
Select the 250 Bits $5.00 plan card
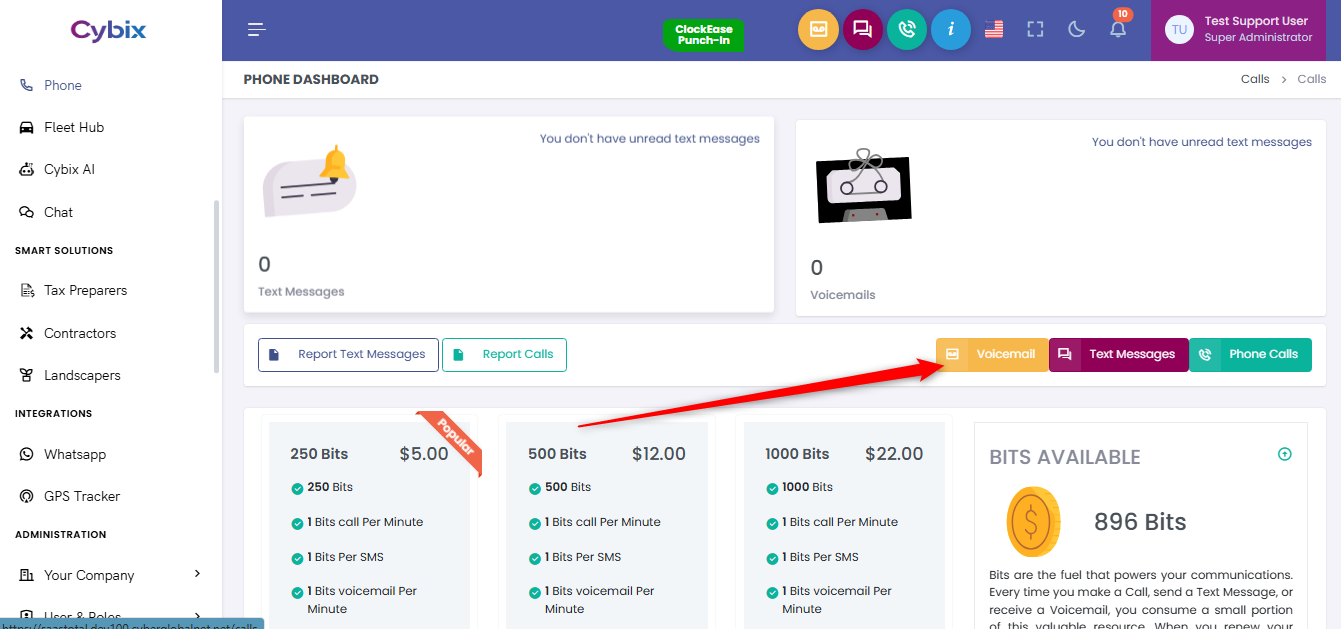coord(369,525)
